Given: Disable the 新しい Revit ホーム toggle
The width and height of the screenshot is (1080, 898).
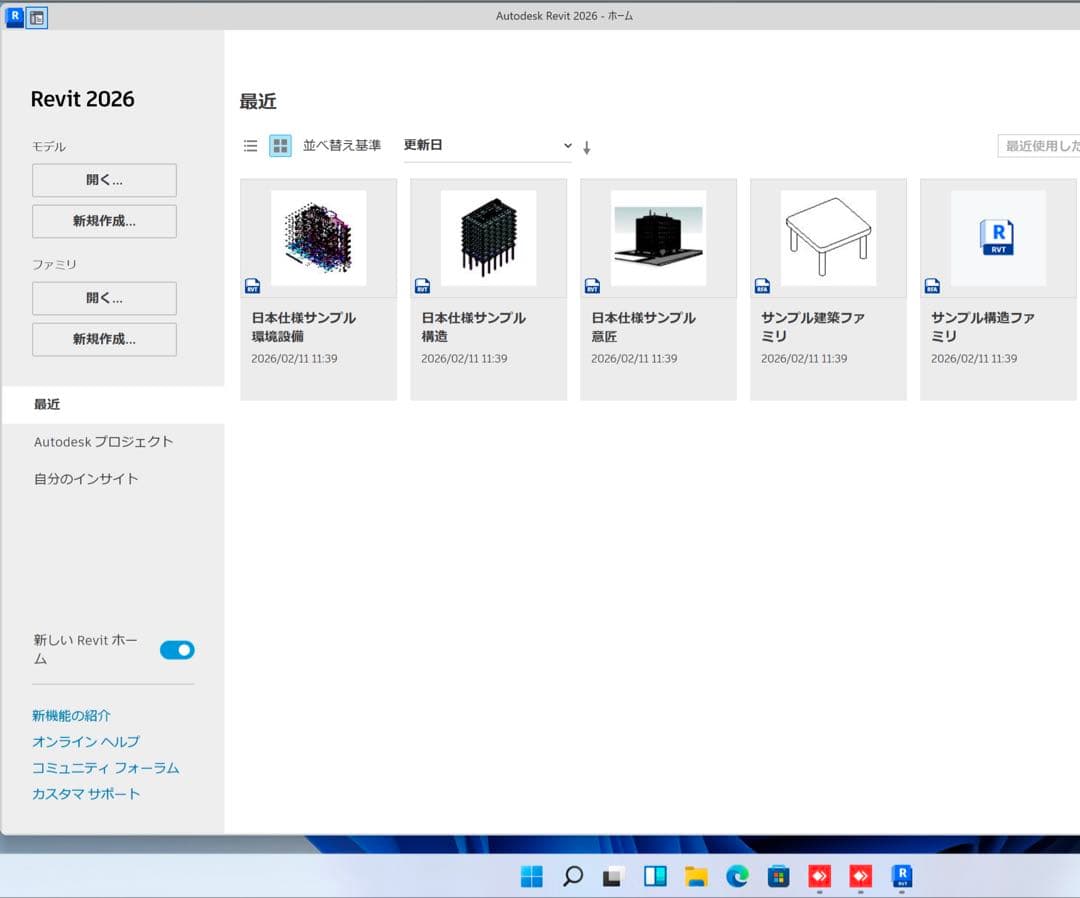Looking at the screenshot, I should click(x=177, y=650).
